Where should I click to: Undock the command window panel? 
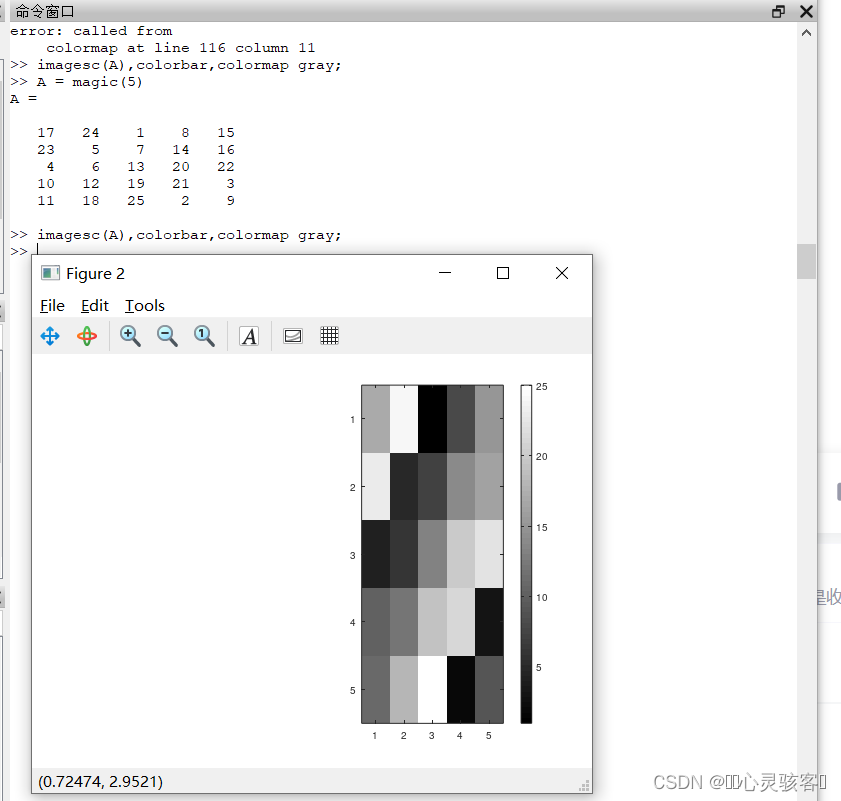coord(778,11)
